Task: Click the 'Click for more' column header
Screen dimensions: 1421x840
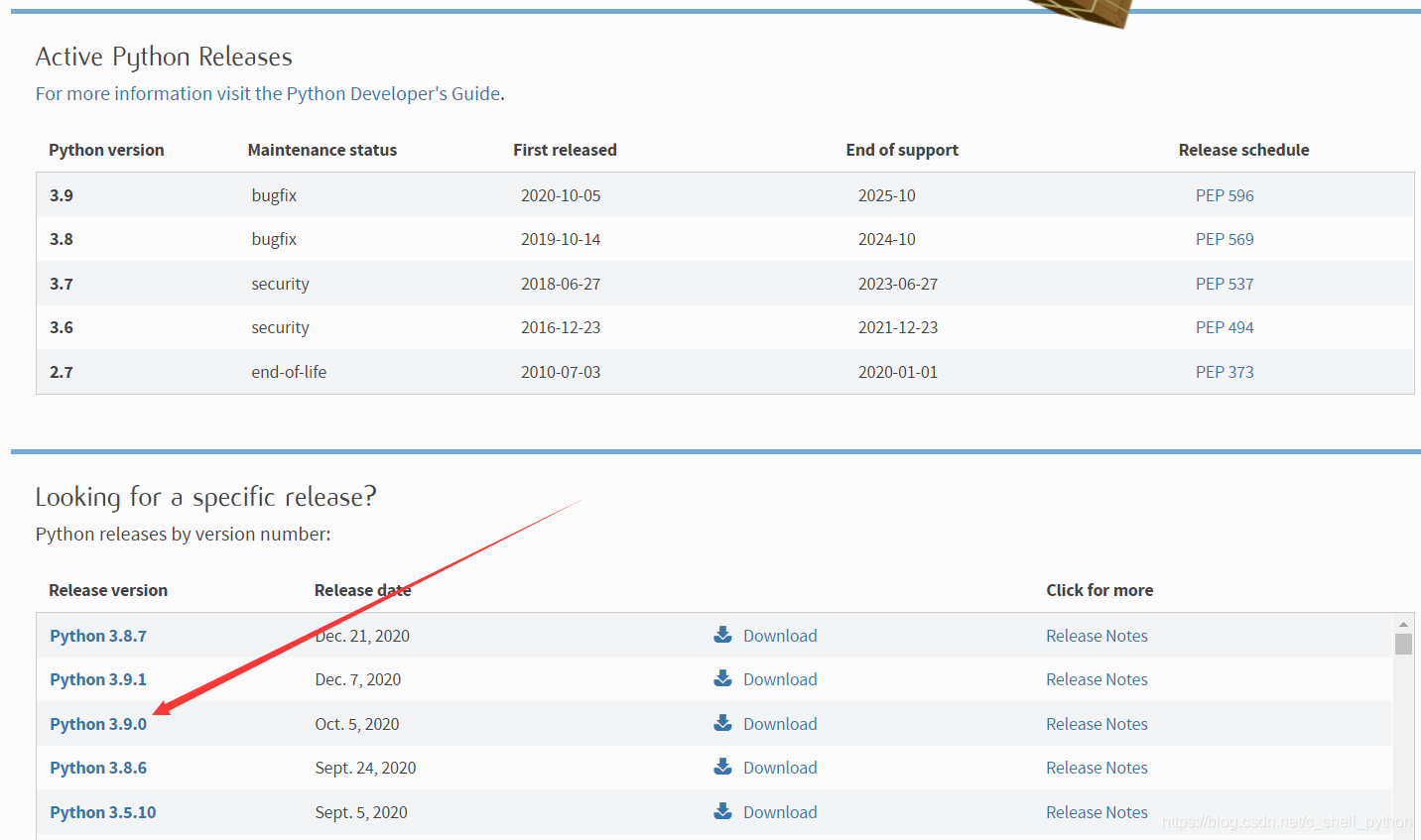Action: pyautogui.click(x=1099, y=590)
